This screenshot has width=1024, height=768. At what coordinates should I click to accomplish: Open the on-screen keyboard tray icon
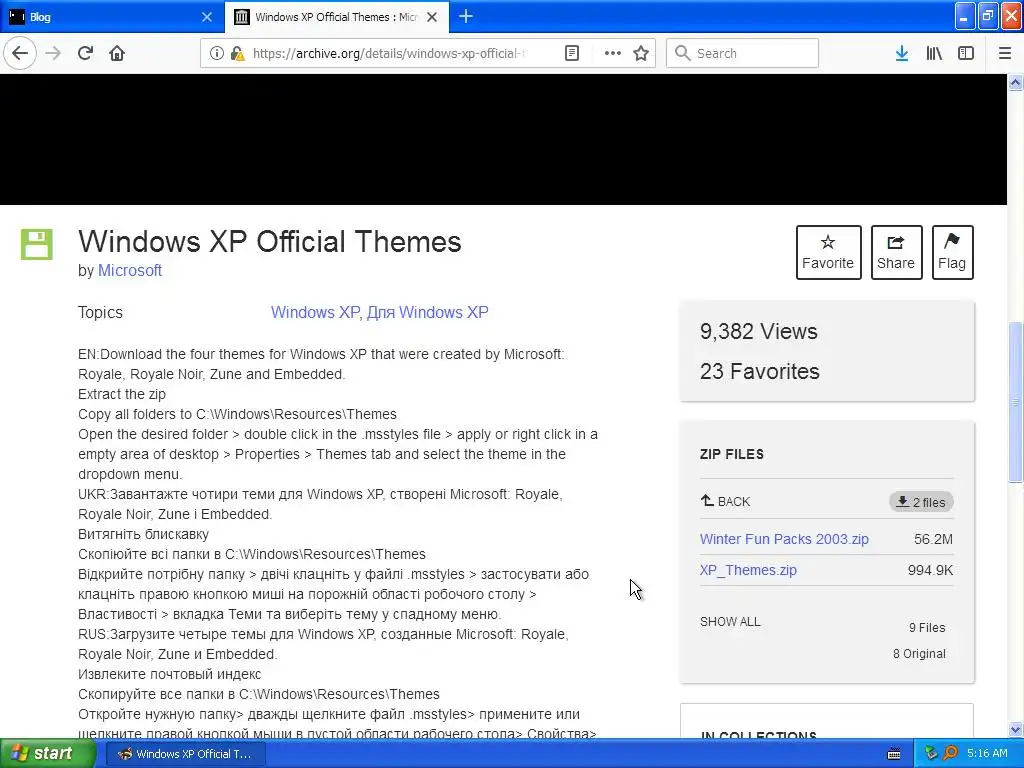[x=894, y=754]
